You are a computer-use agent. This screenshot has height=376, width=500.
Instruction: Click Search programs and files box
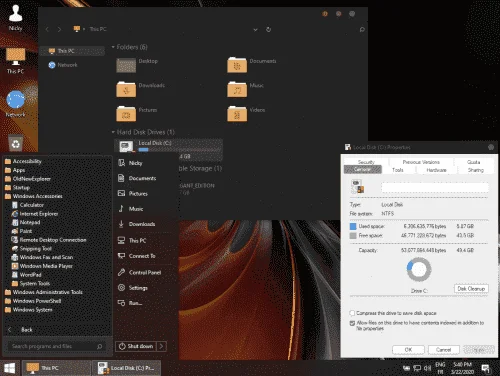click(x=57, y=346)
